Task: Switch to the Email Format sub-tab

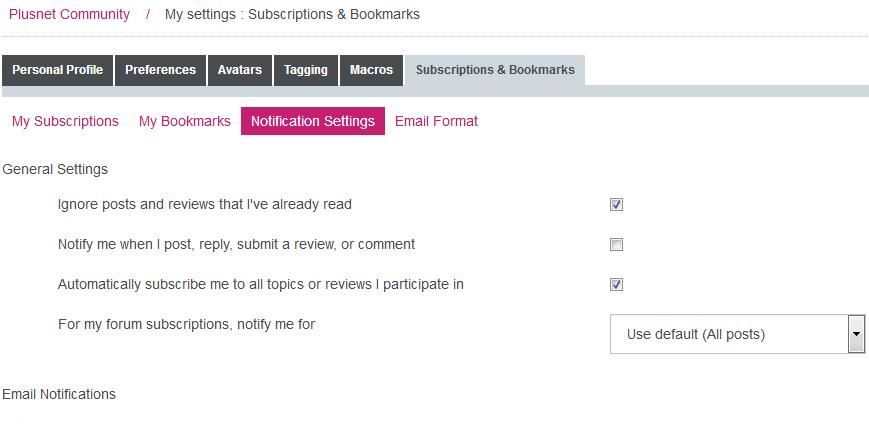Action: click(436, 121)
